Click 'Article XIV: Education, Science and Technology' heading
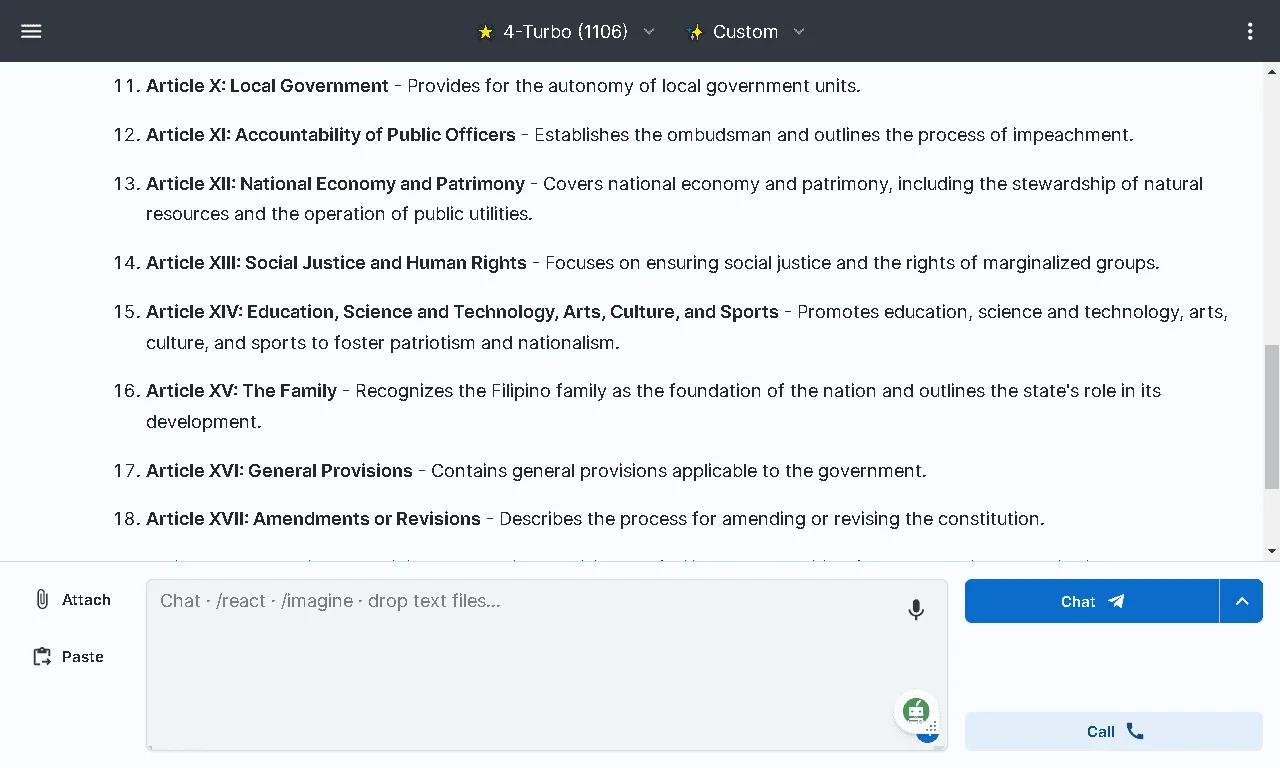The height and width of the screenshot is (768, 1280). coord(462,312)
